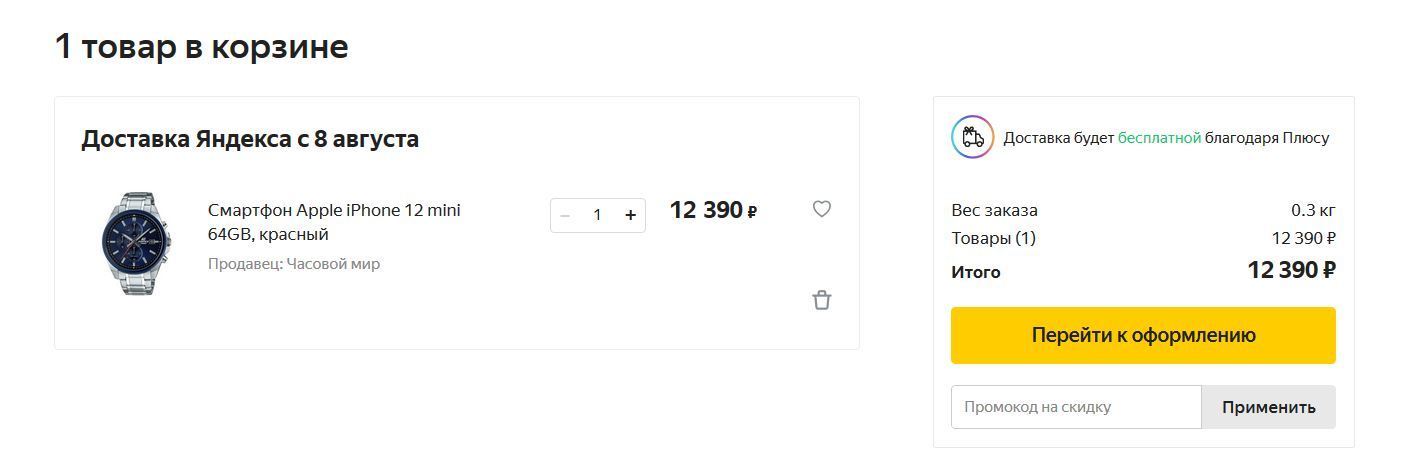Viewport: 1407px width, 467px height.
Task: Click the quantity field showing 1
Action: (x=597, y=215)
